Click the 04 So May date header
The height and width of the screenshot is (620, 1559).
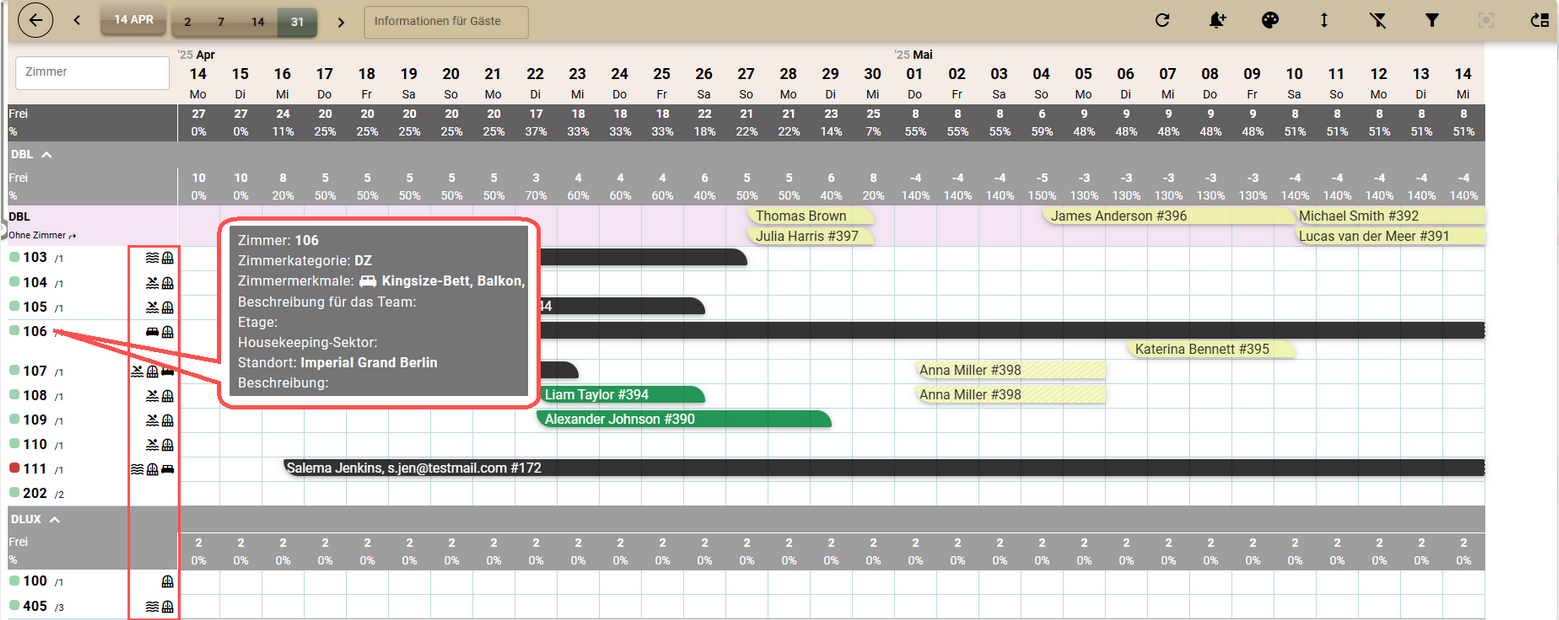tap(1041, 81)
